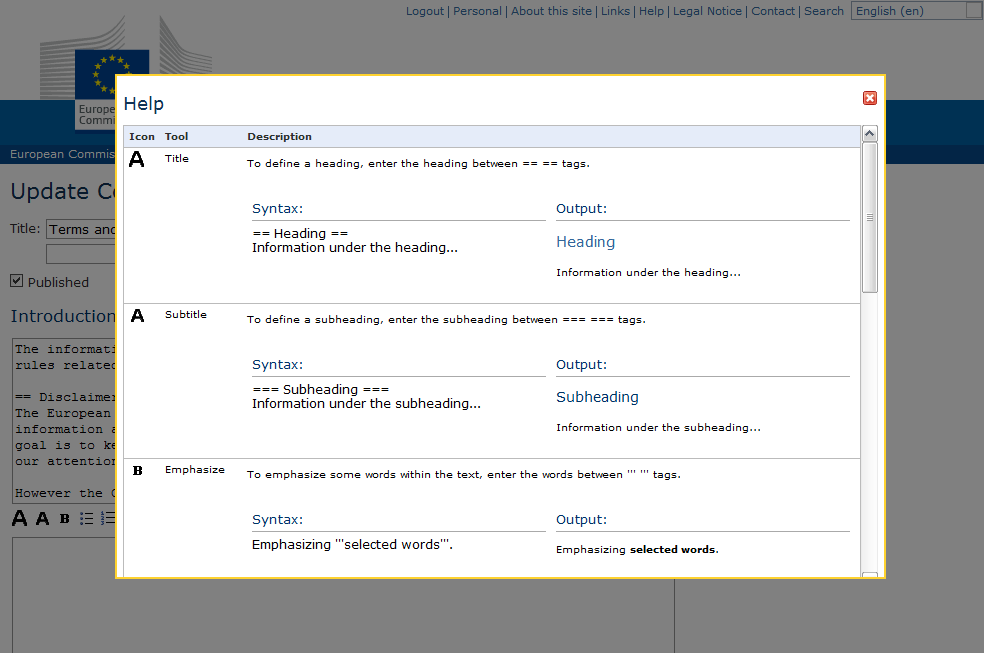984x653 pixels.
Task: Toggle the Published checkbox
Action: pos(16,281)
